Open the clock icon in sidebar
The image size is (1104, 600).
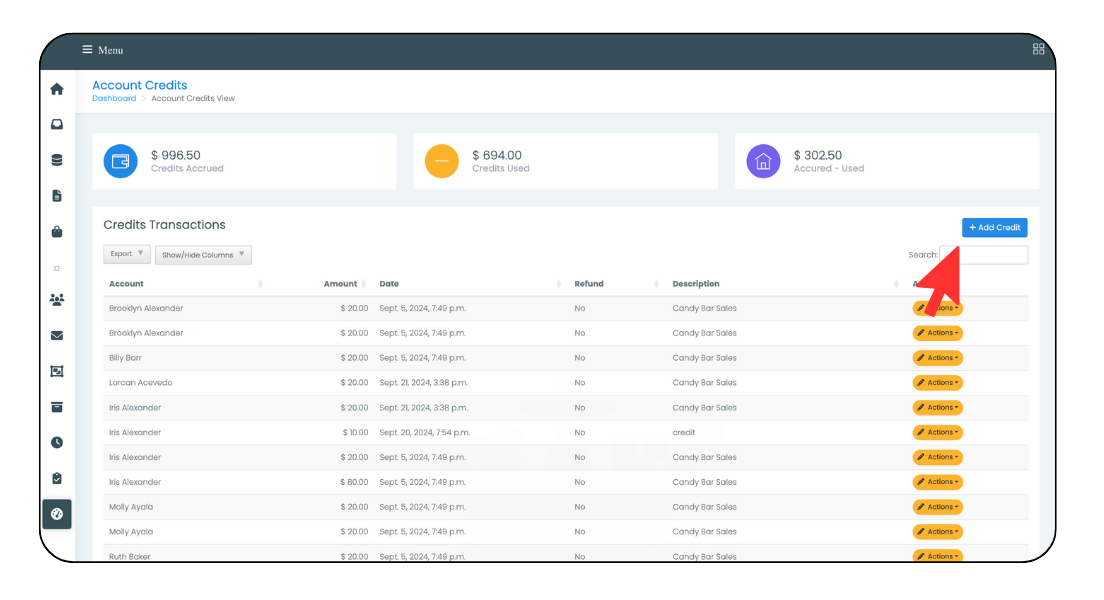[57, 442]
